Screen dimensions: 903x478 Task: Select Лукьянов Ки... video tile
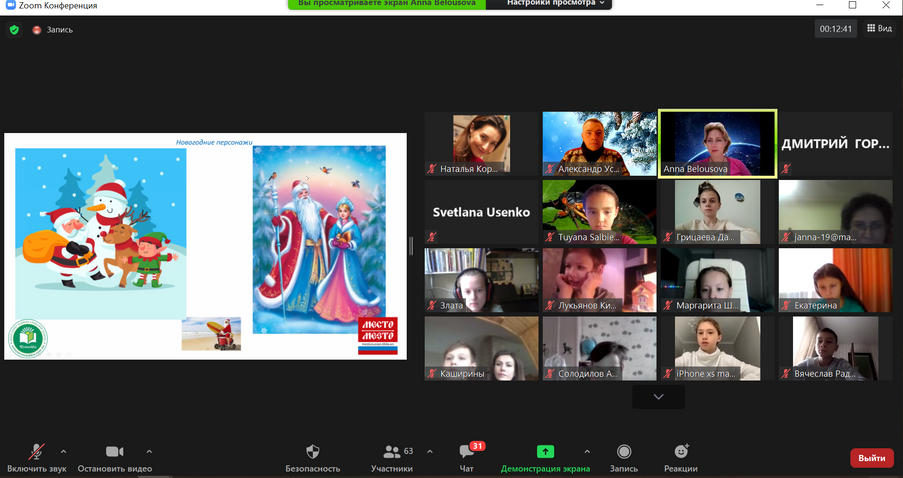pyautogui.click(x=600, y=280)
